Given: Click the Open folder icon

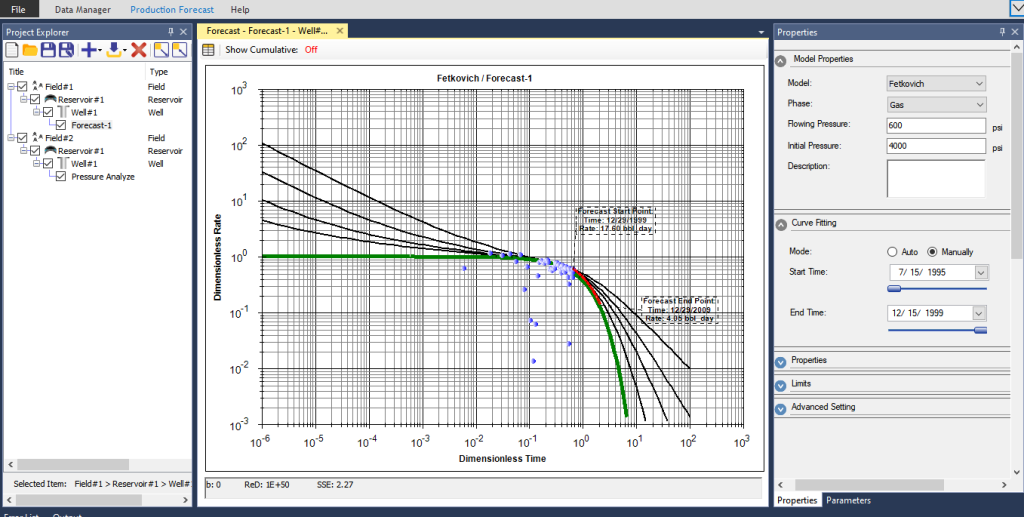Looking at the screenshot, I should pos(30,49).
